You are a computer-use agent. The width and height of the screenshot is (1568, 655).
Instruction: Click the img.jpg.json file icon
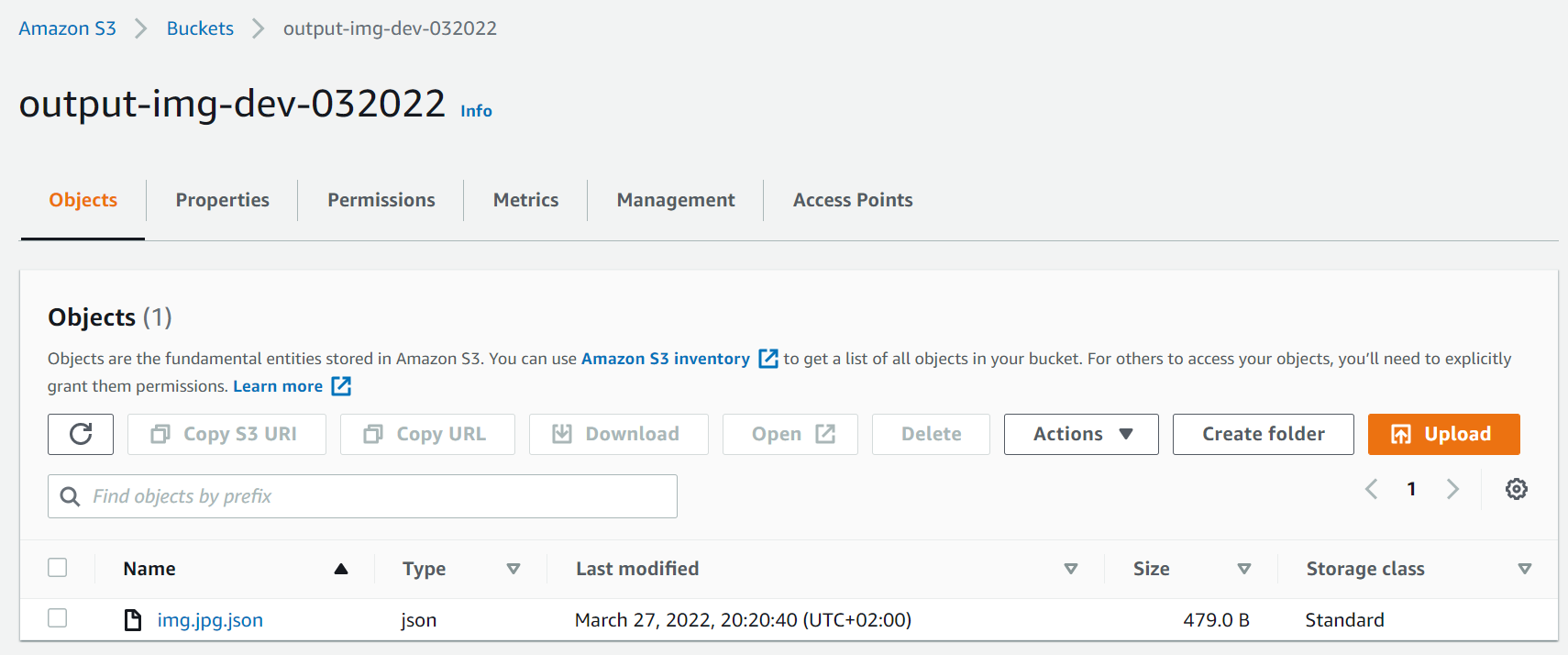[x=133, y=620]
